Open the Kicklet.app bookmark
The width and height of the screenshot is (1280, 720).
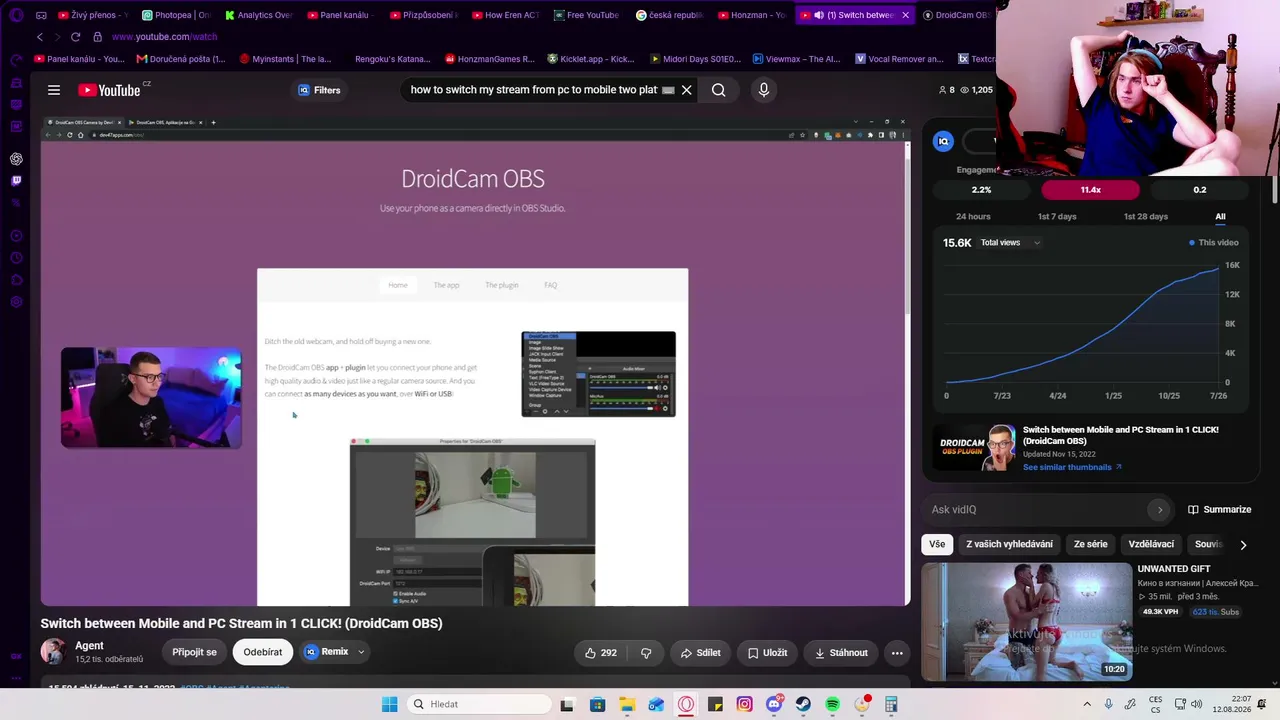[591, 59]
